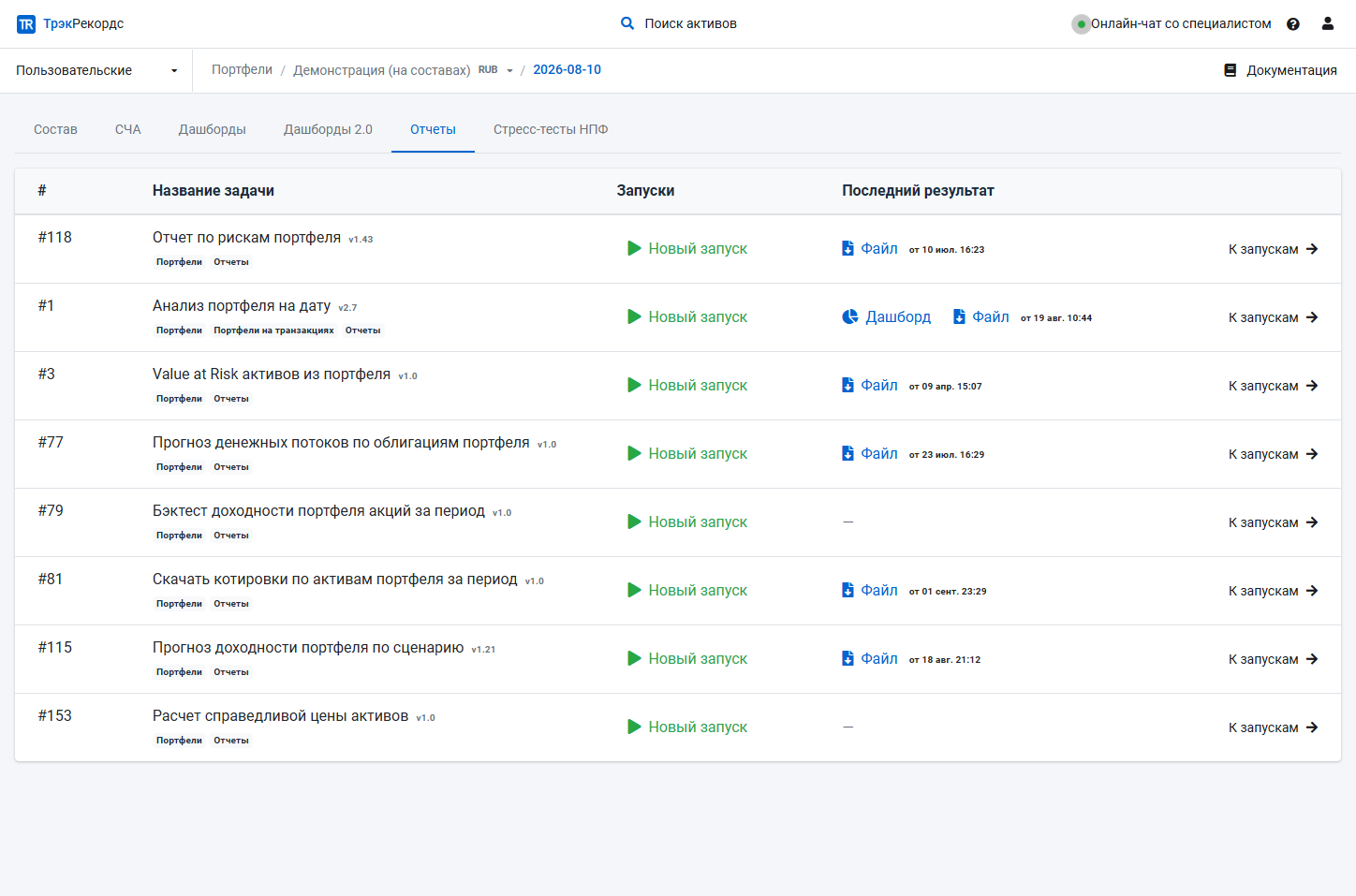This screenshot has width=1356, height=896.
Task: Click the online chat green status dot
Action: 1081,24
